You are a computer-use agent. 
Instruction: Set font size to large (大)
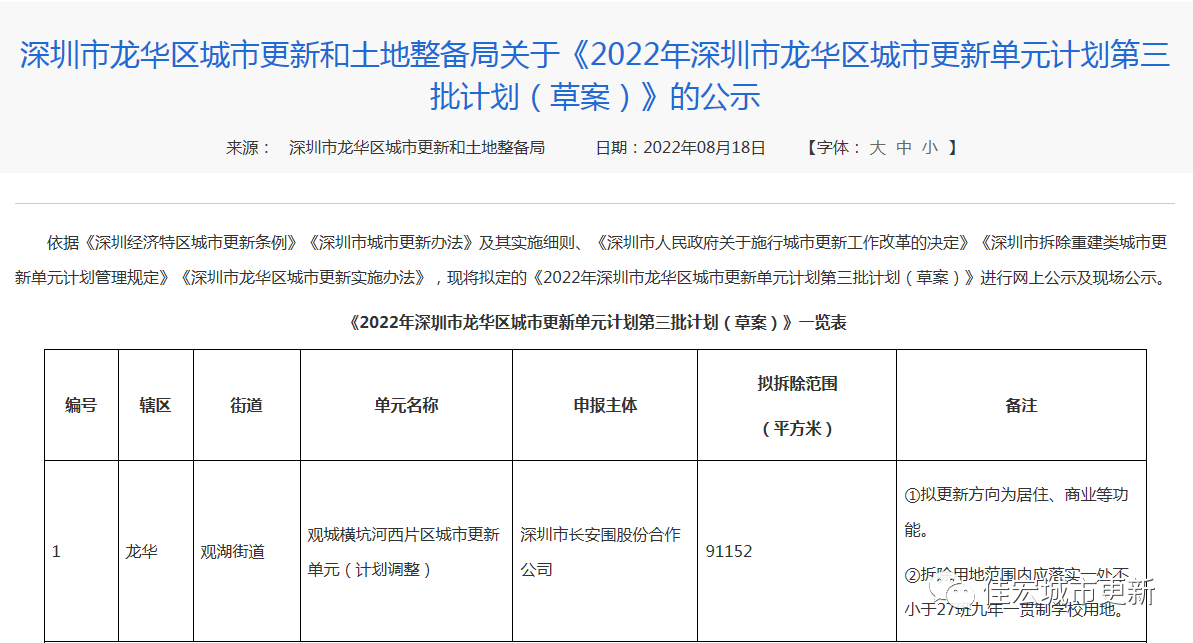click(877, 148)
